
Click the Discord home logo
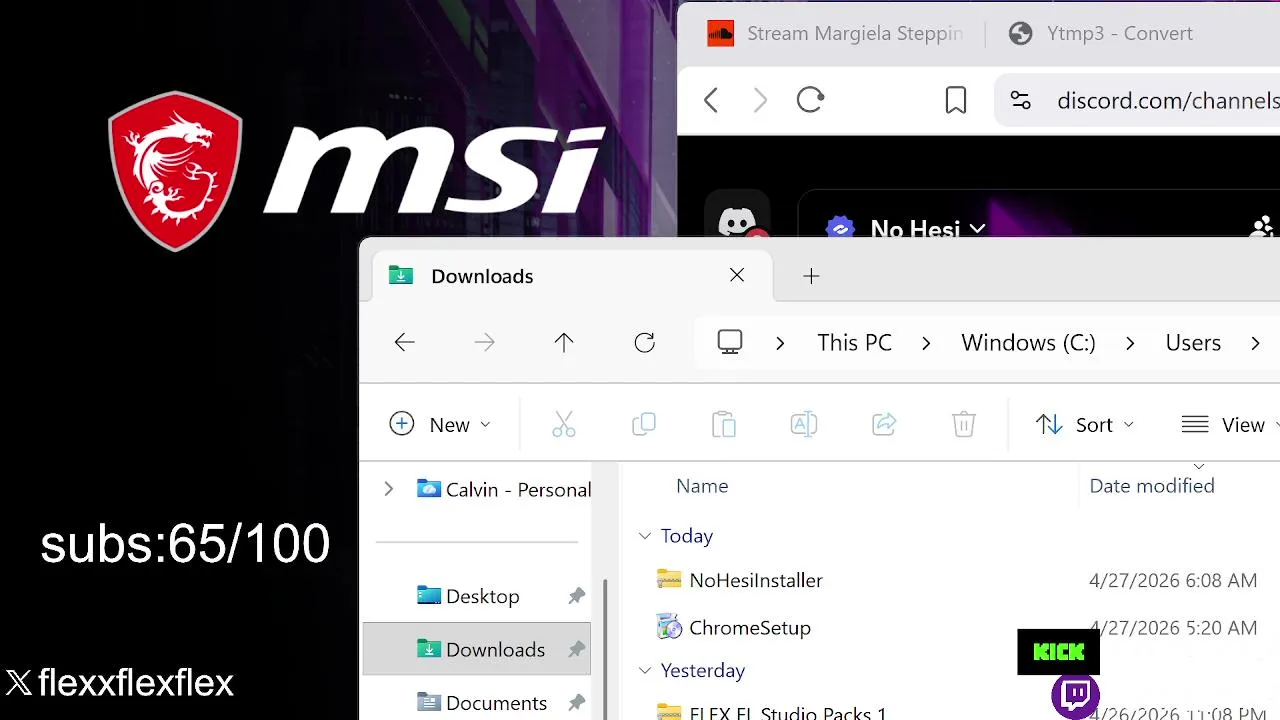(x=738, y=220)
